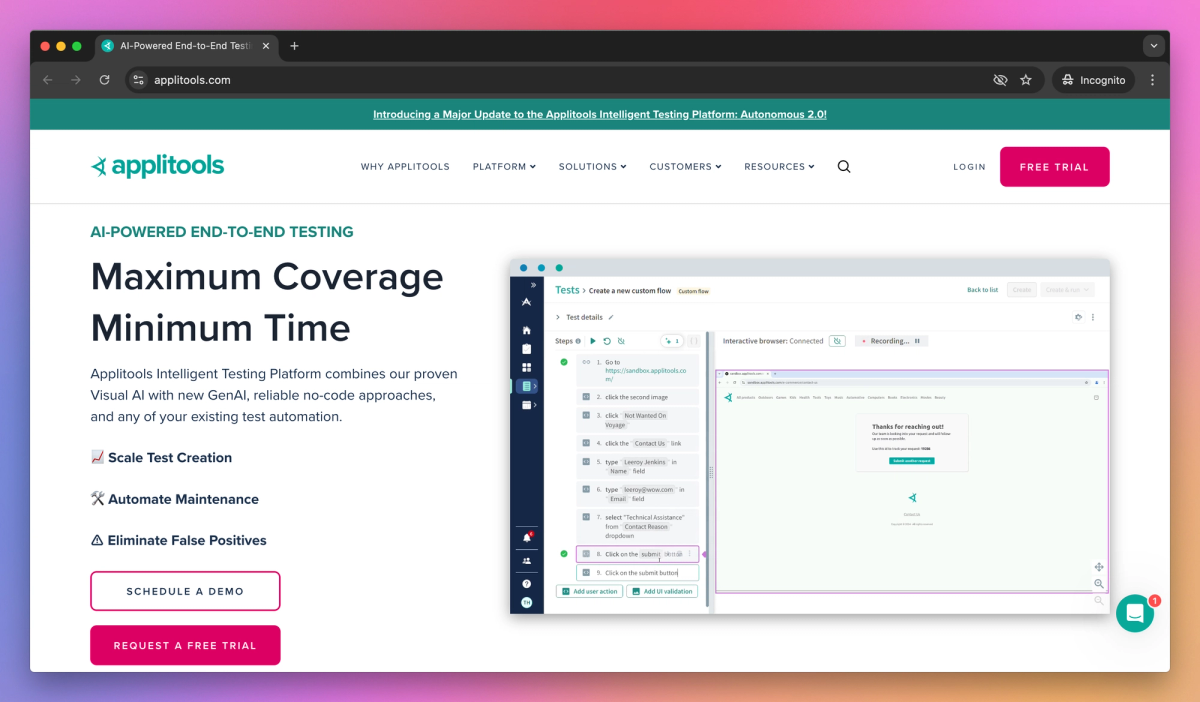Open the Chrome three-dot menu

pyautogui.click(x=1153, y=80)
